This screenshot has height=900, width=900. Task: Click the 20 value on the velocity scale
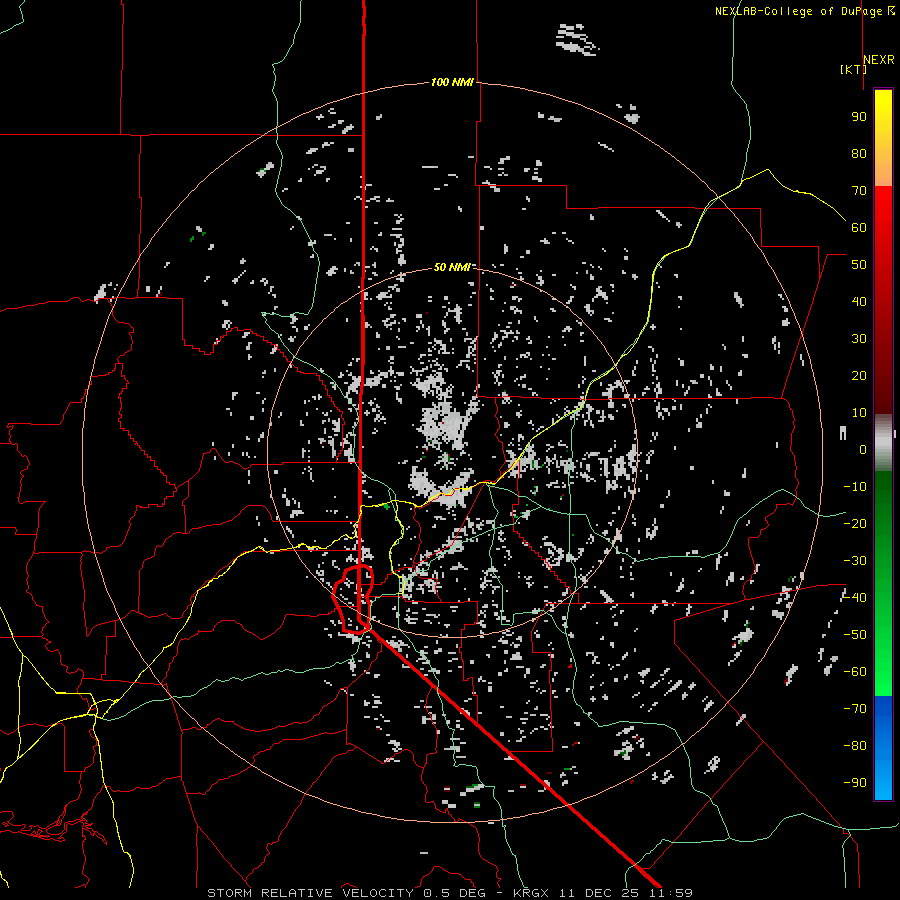[859, 376]
